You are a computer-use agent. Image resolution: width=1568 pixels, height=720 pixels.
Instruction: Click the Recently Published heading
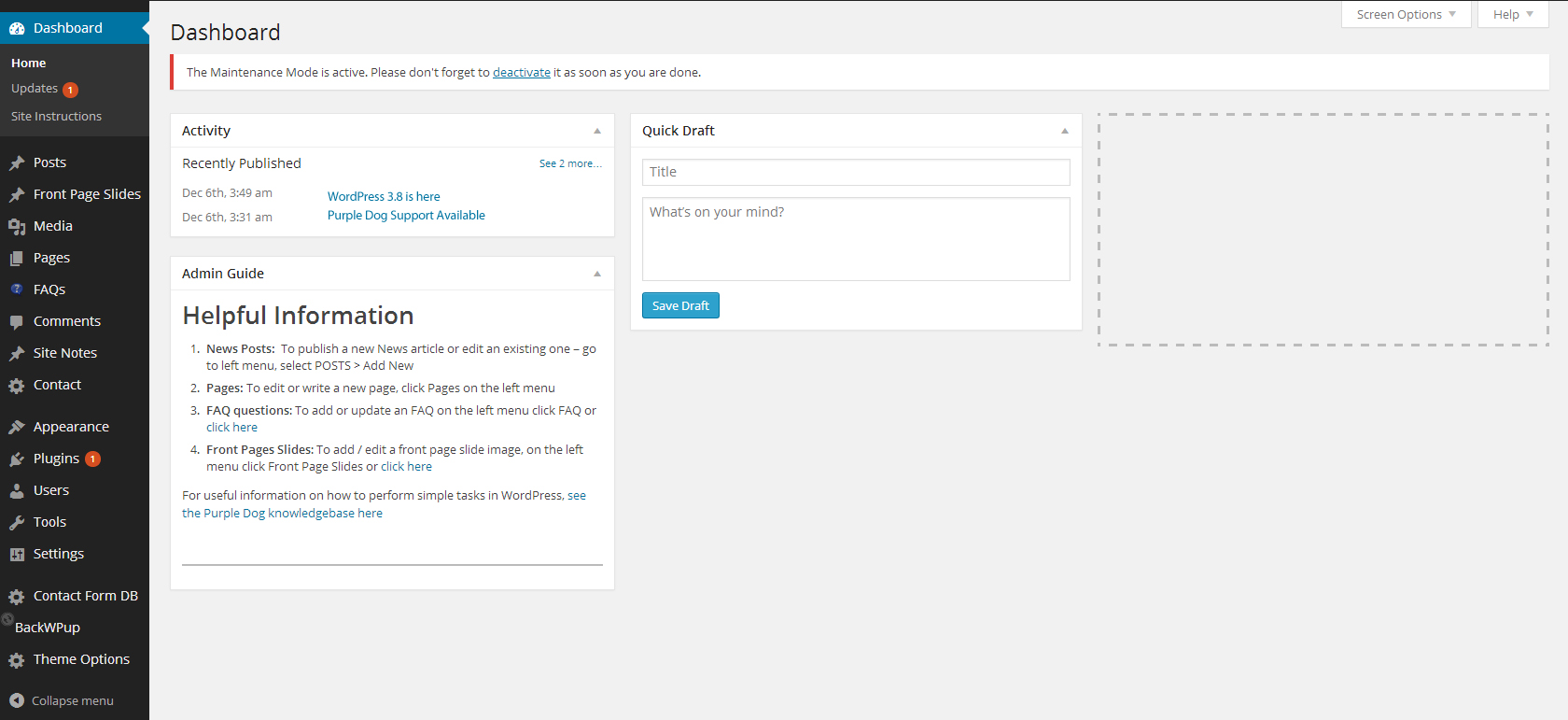click(242, 163)
